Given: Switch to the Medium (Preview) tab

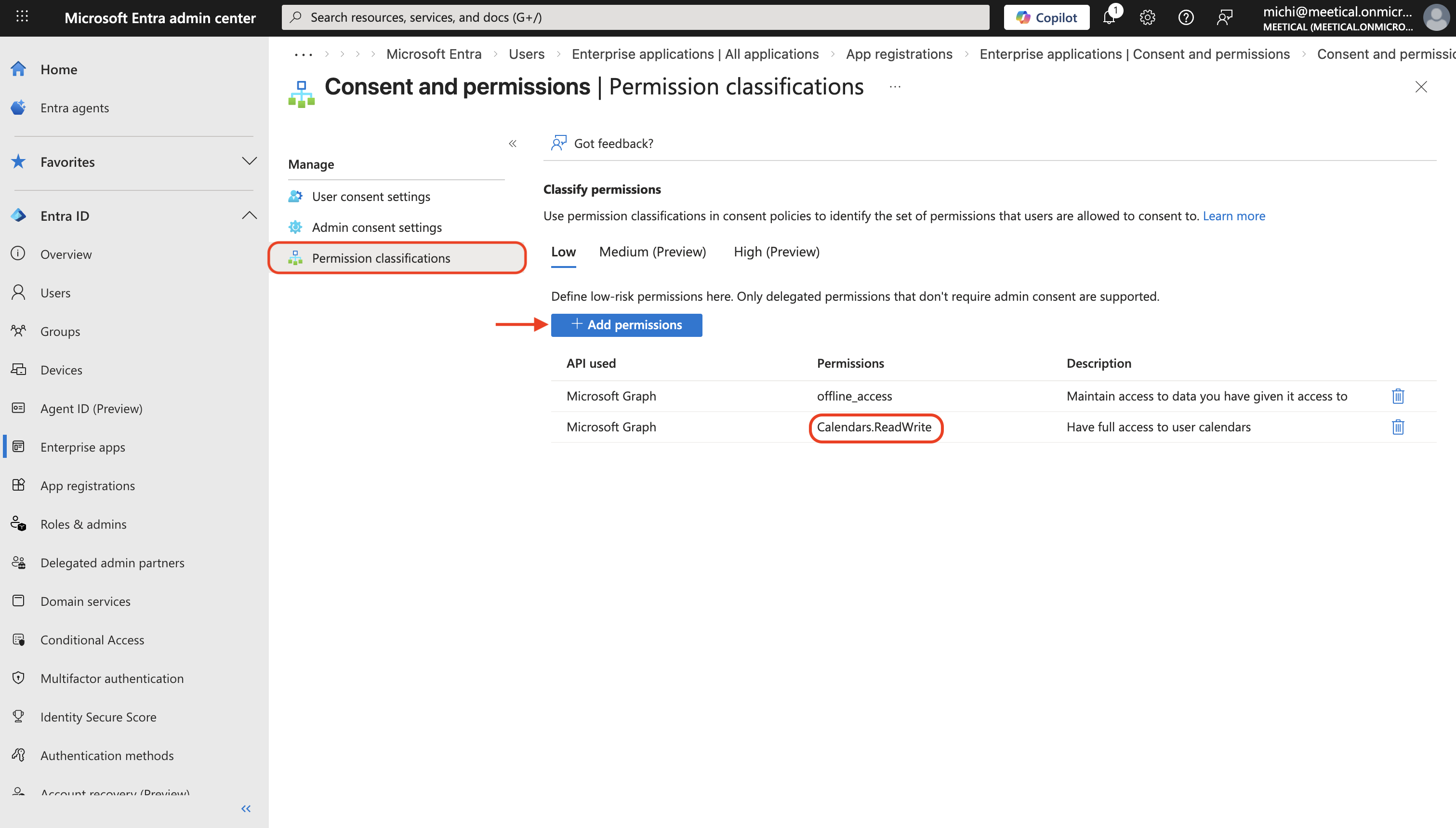Looking at the screenshot, I should point(652,252).
